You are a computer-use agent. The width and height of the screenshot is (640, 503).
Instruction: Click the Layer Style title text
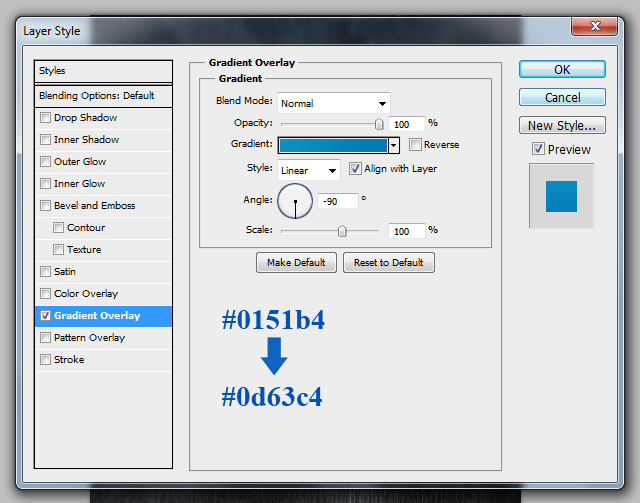pyautogui.click(x=52, y=31)
